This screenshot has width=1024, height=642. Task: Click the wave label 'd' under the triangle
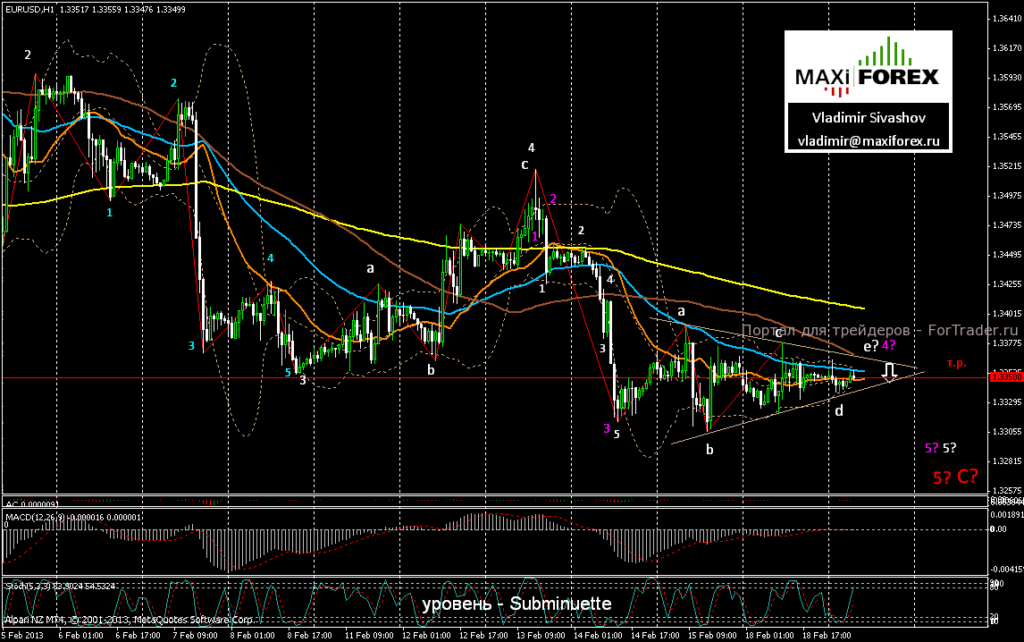(839, 410)
